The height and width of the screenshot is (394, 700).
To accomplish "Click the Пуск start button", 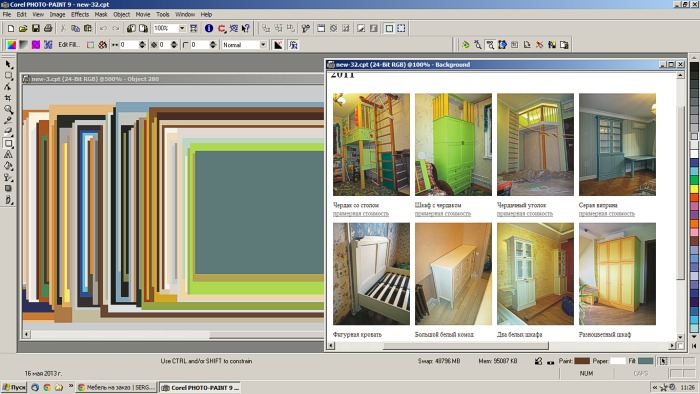I will 14,387.
